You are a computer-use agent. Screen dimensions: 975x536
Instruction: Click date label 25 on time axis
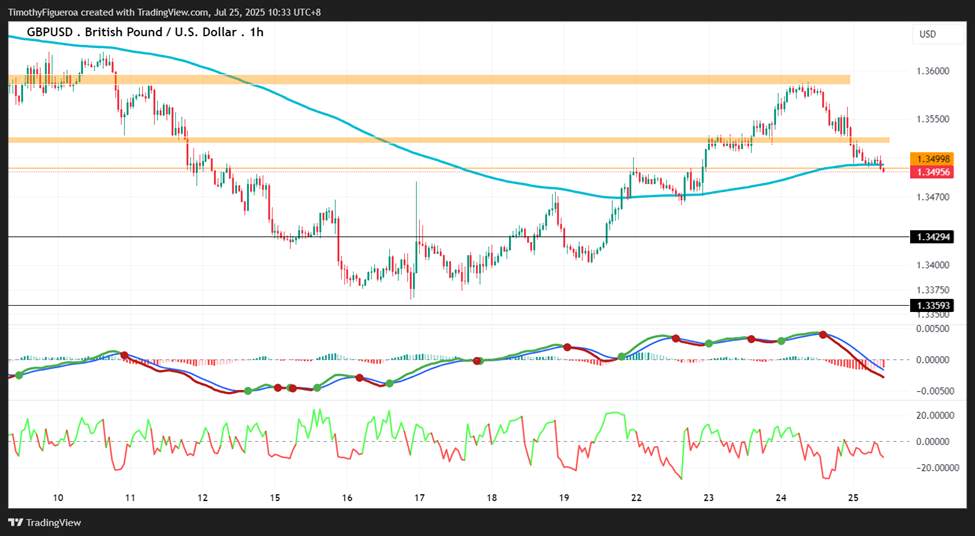pos(853,498)
